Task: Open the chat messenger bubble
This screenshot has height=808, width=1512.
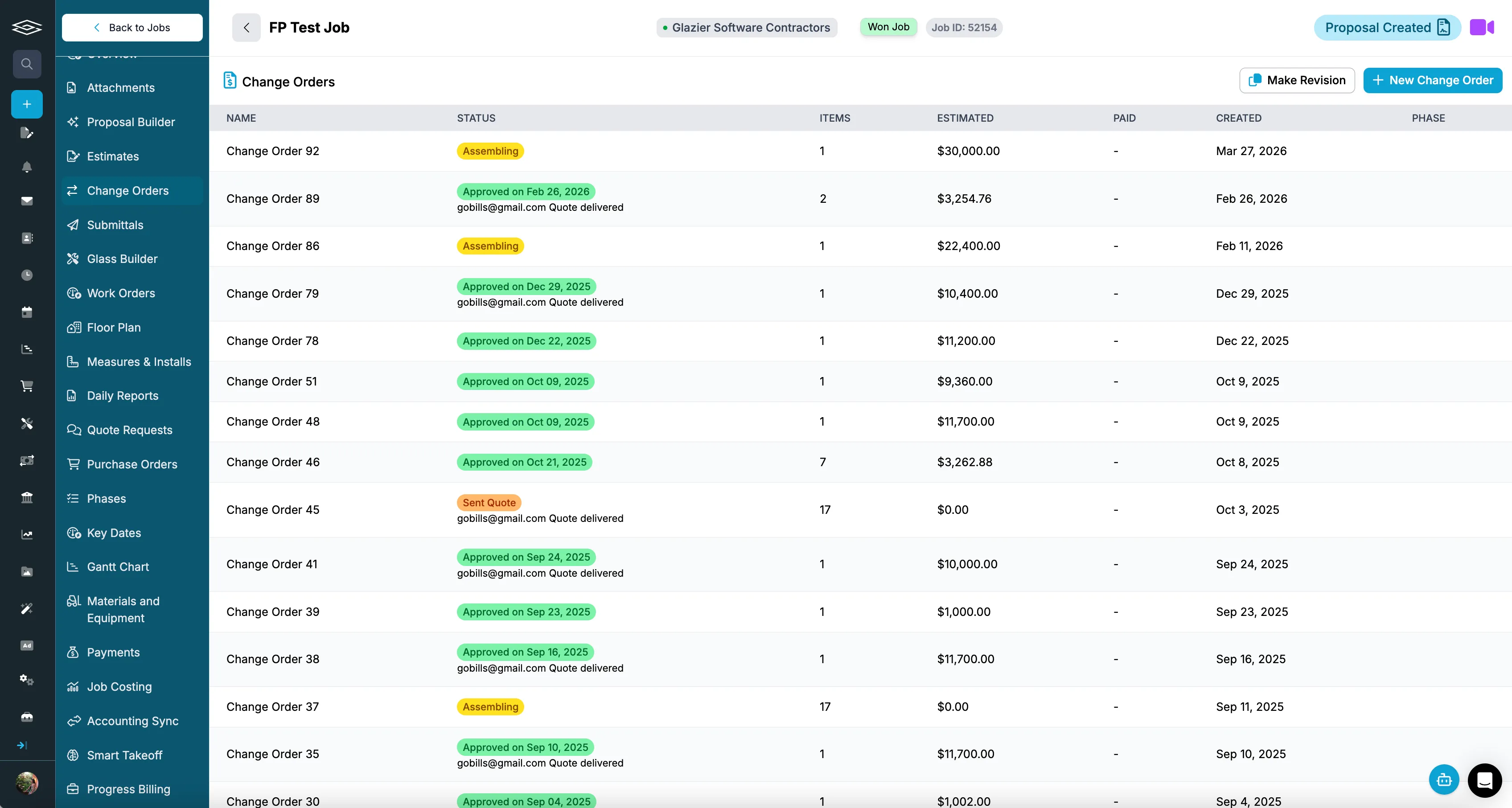Action: pyautogui.click(x=1484, y=780)
